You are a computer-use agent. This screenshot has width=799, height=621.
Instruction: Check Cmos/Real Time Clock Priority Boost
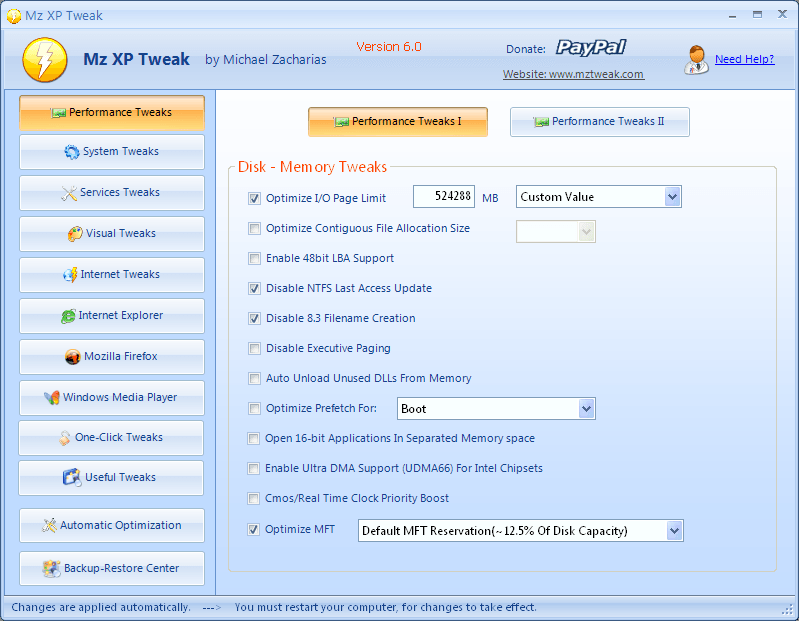253,499
